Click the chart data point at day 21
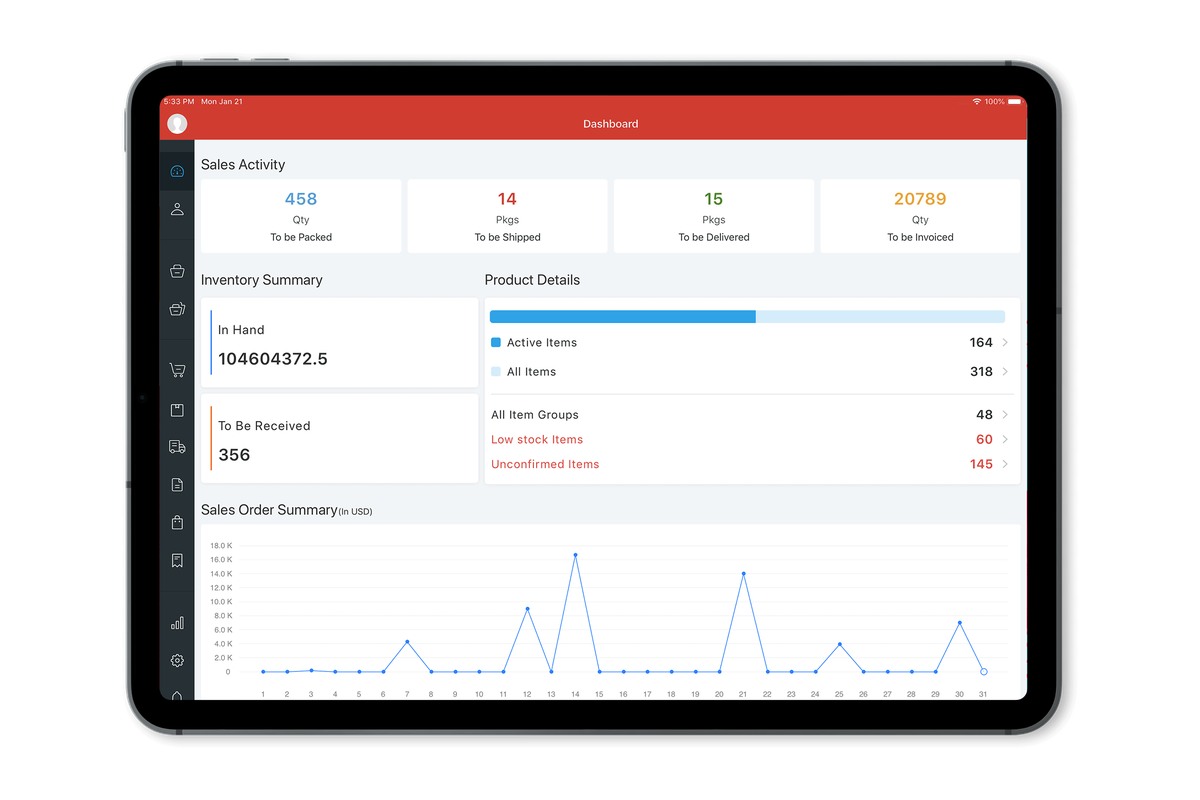1200x800 pixels. [743, 574]
